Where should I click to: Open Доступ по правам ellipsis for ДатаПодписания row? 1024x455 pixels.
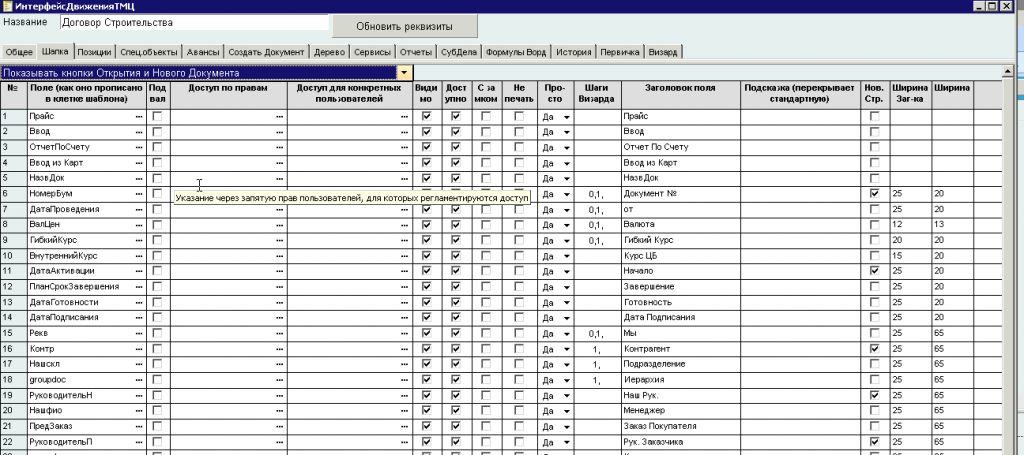(280, 318)
